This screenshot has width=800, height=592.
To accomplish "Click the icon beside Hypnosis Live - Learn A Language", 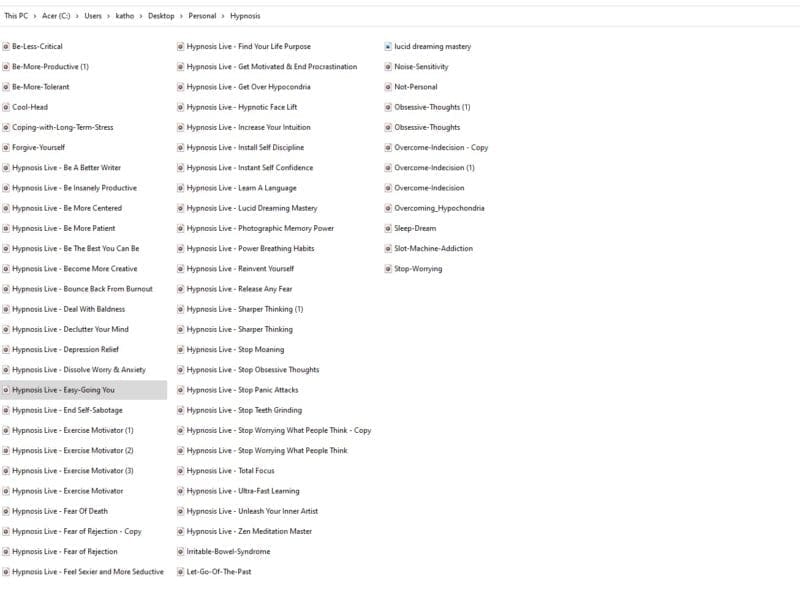I will click(x=180, y=188).
